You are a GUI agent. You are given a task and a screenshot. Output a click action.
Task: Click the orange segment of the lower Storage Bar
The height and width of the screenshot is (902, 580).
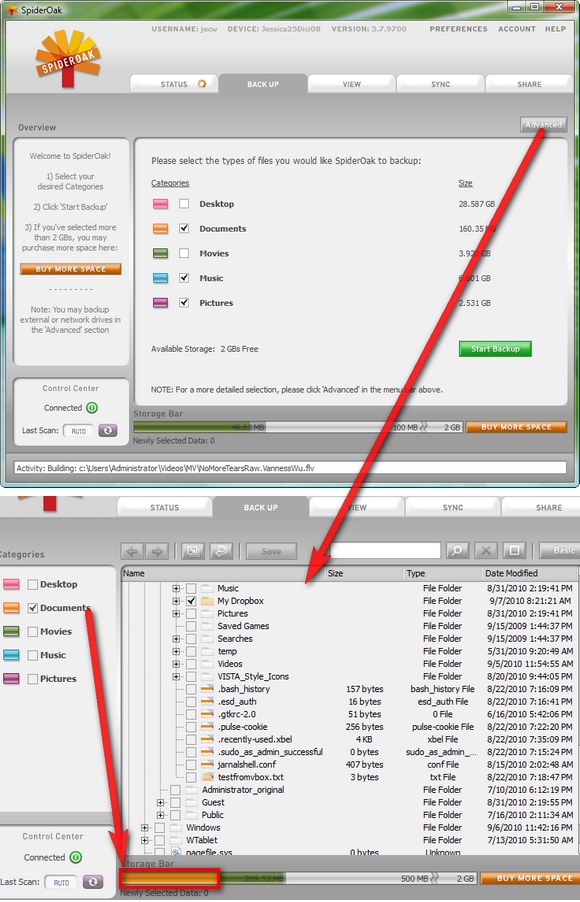pos(168,878)
